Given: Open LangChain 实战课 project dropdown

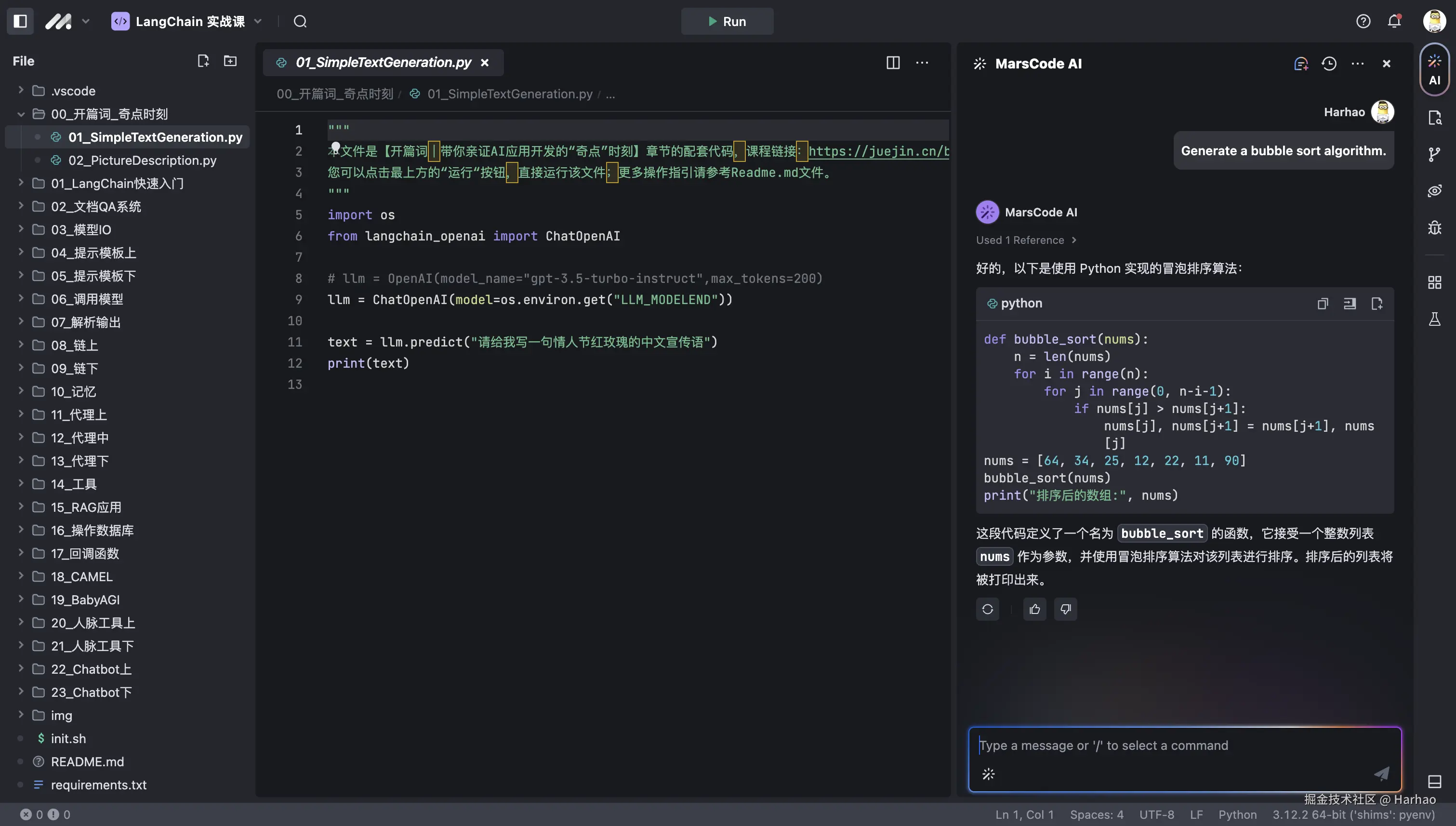Looking at the screenshot, I should tap(187, 21).
